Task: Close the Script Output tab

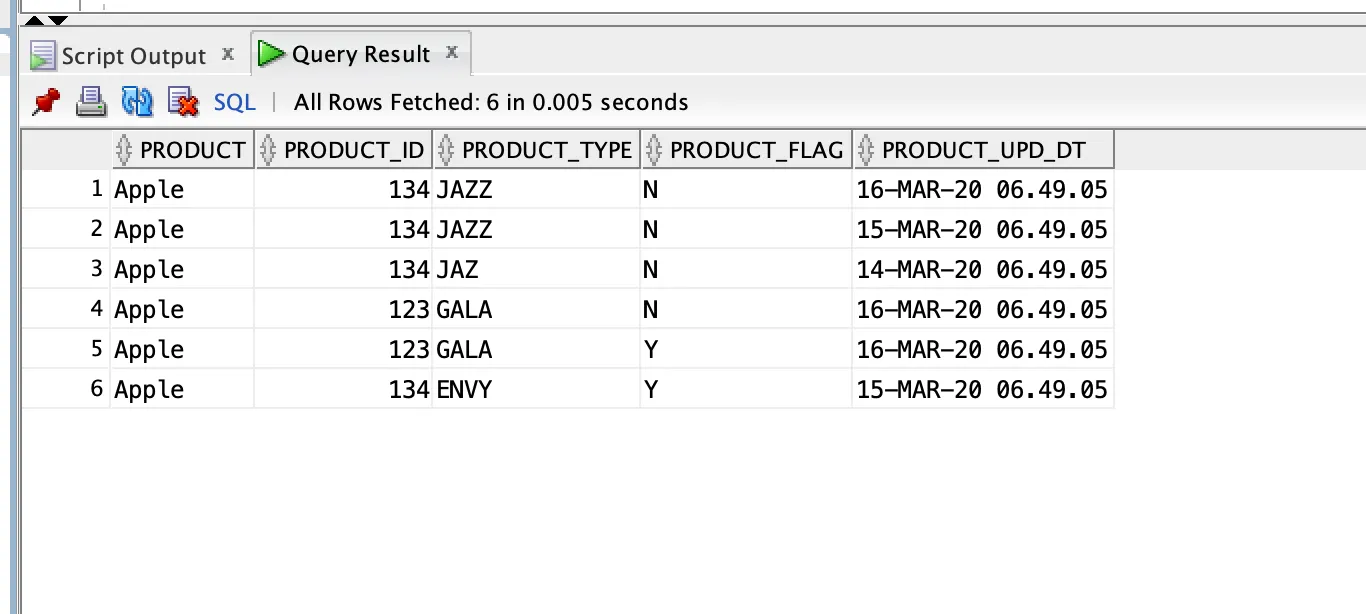Action: (x=228, y=53)
